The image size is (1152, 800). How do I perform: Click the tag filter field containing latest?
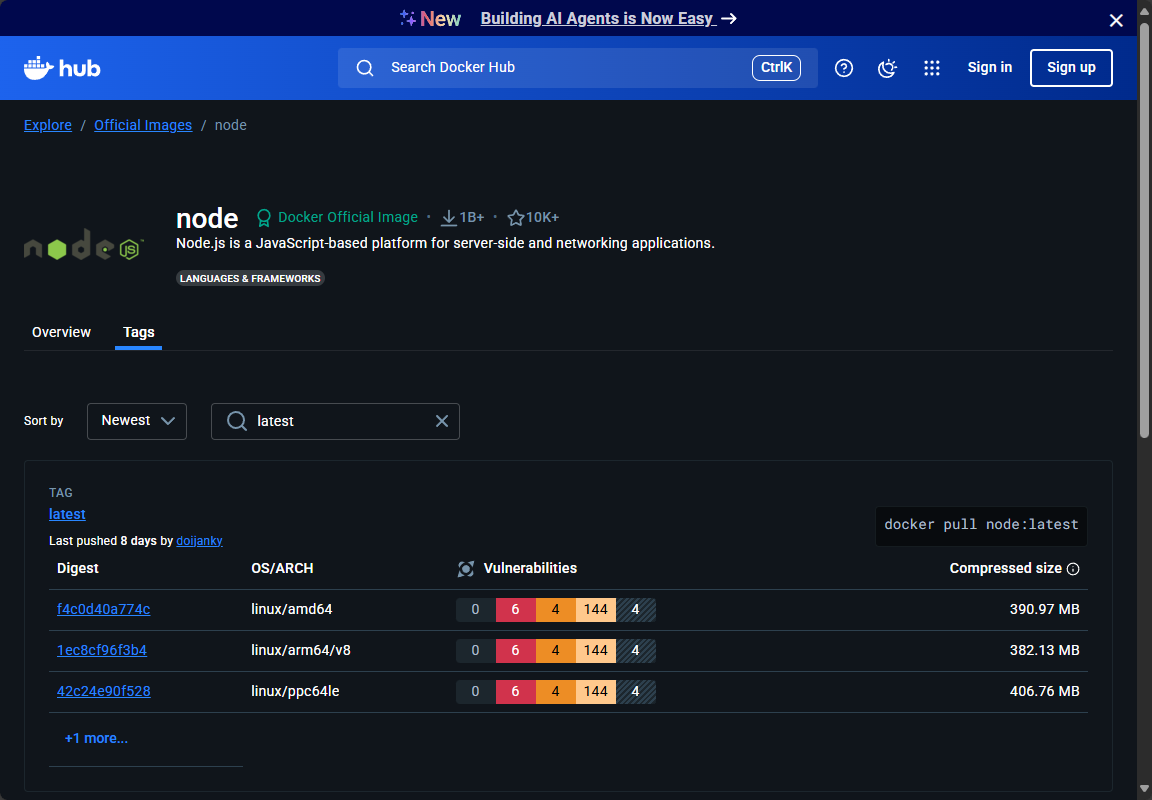[335, 421]
